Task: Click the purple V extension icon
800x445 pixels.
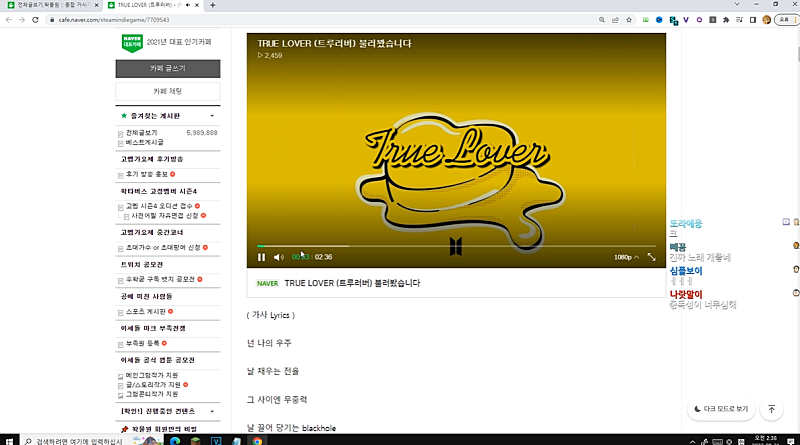Action: pyautogui.click(x=686, y=20)
